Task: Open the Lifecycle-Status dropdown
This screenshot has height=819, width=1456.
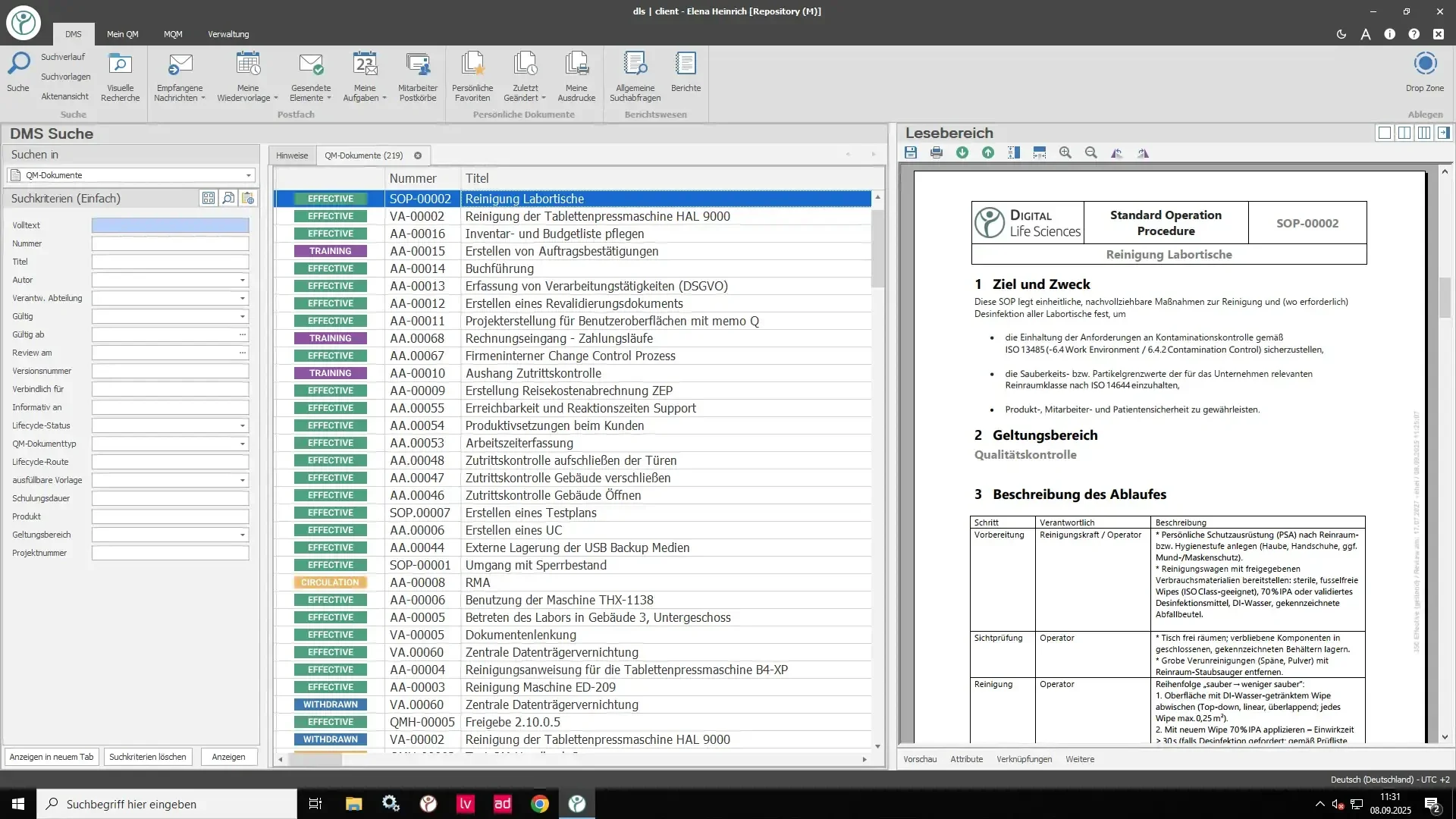Action: point(243,425)
